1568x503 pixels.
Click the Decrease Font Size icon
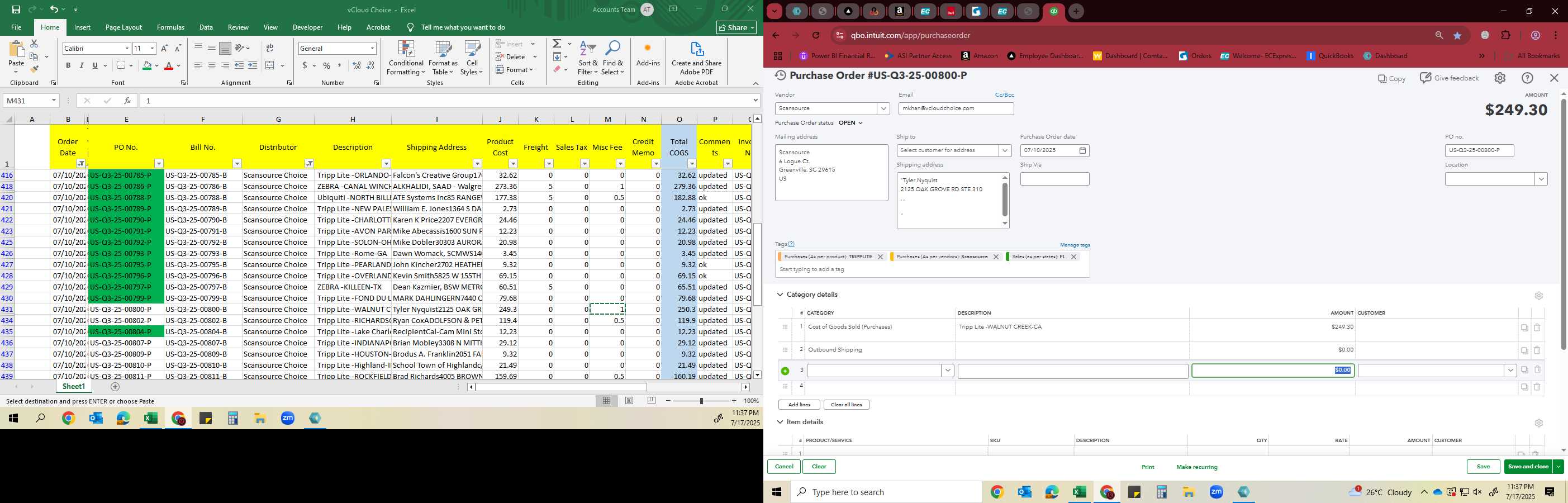click(178, 48)
